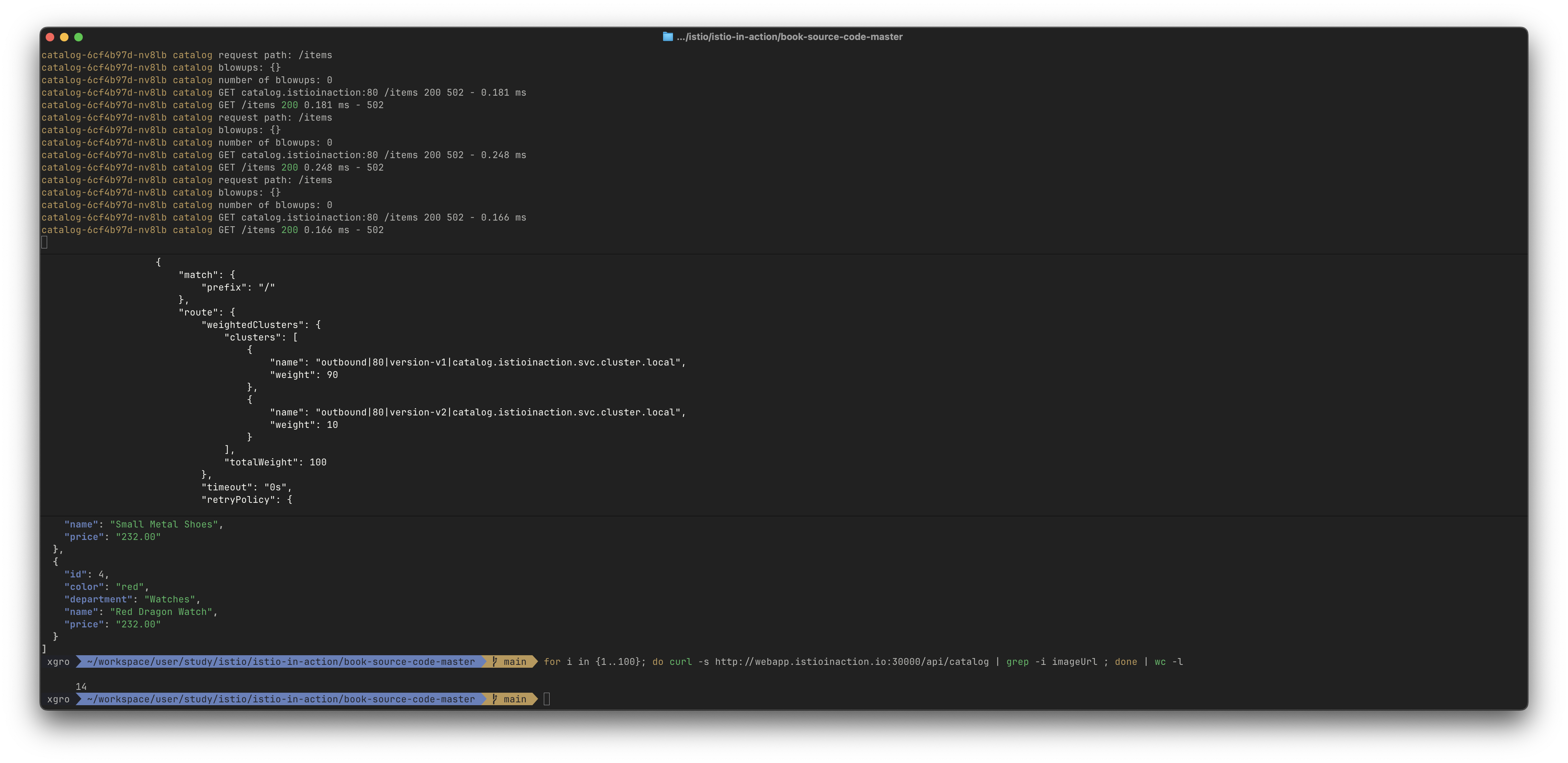Click cursor block in top log pane
The image size is (1568, 763).
45,242
